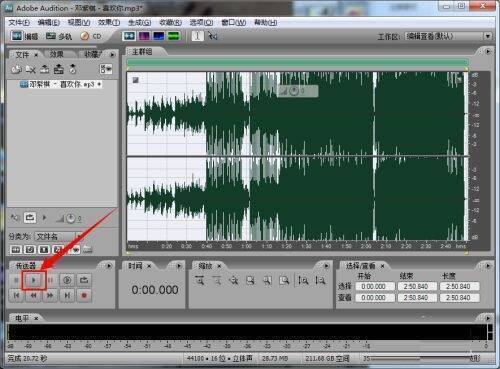500x369 pixels.
Task: Stop playback in the transport panel
Action: click(16, 280)
